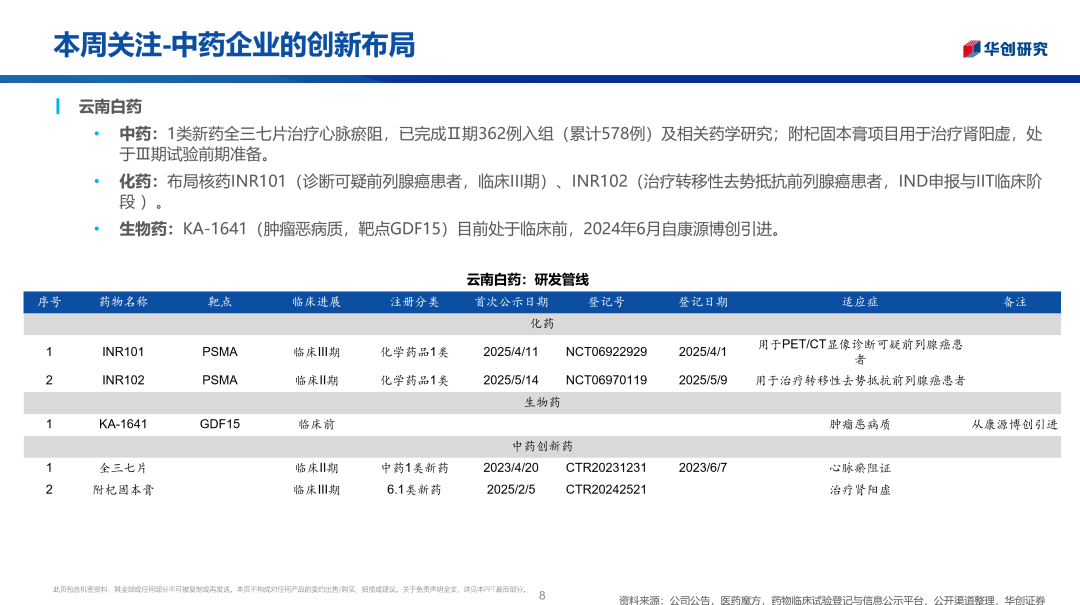
Task: Click the 首次公示日期 column header
Action: click(511, 302)
